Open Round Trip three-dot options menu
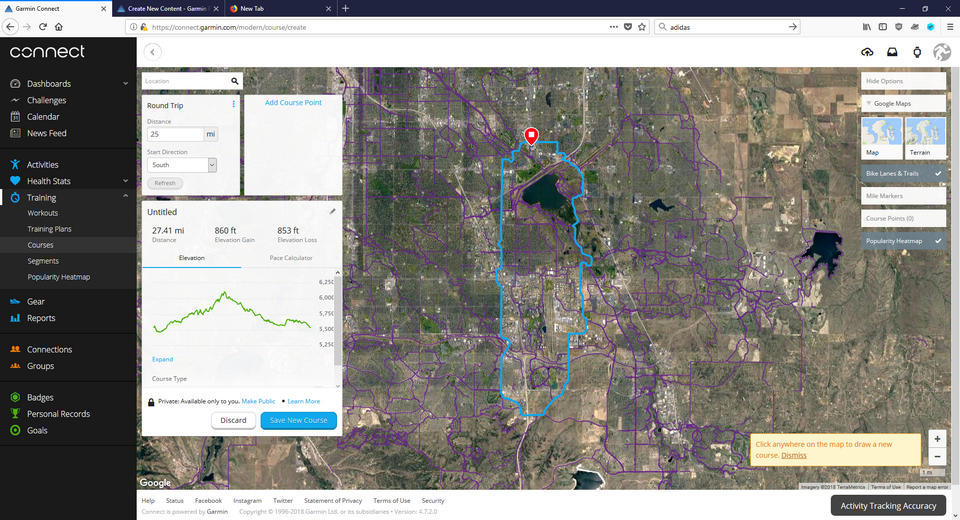 pyautogui.click(x=234, y=105)
